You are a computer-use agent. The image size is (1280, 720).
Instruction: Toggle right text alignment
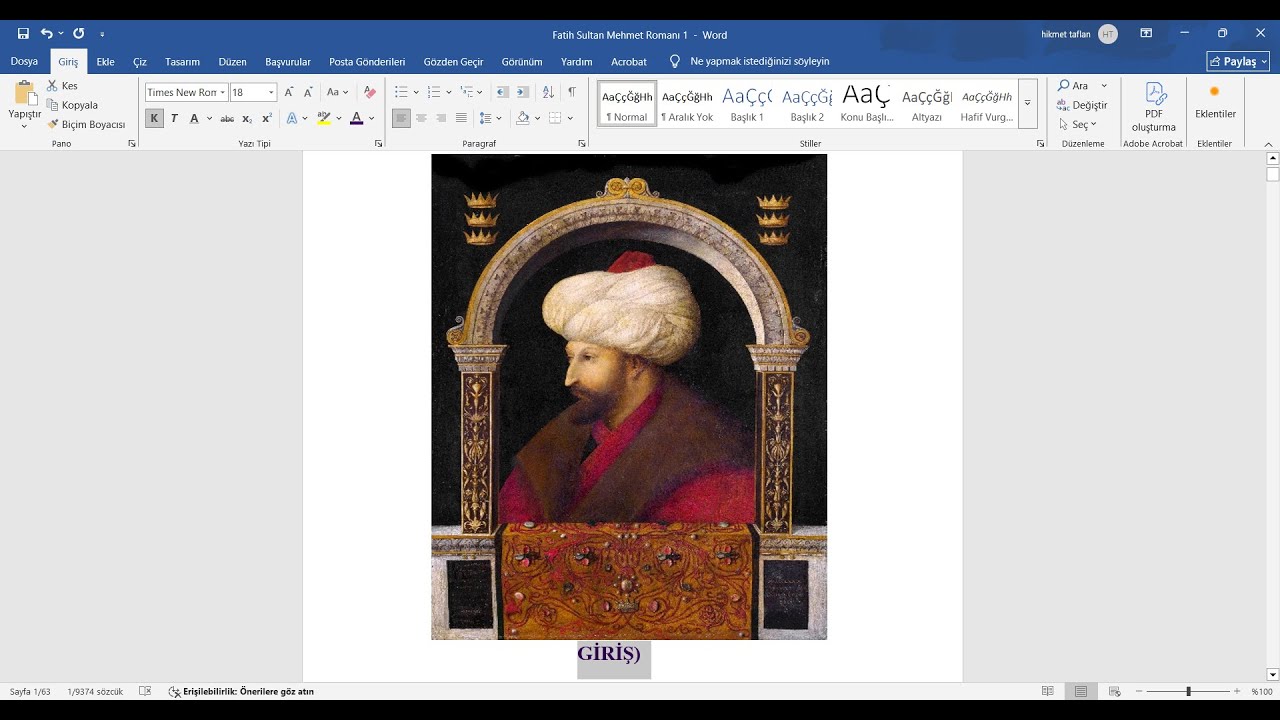pos(441,118)
